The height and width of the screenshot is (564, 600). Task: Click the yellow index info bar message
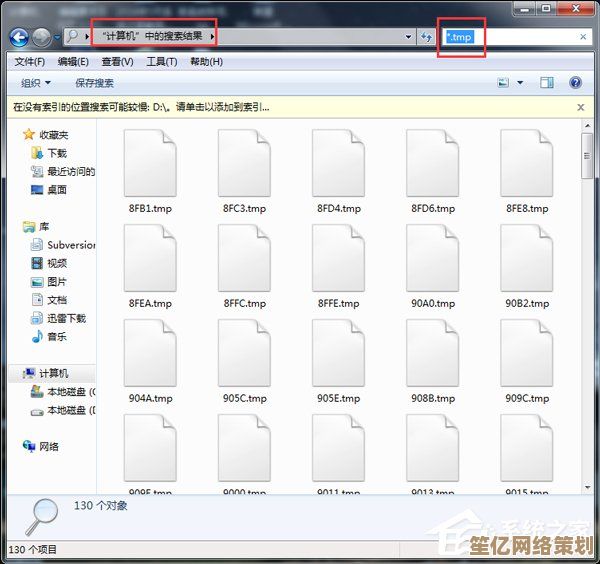pyautogui.click(x=140, y=106)
